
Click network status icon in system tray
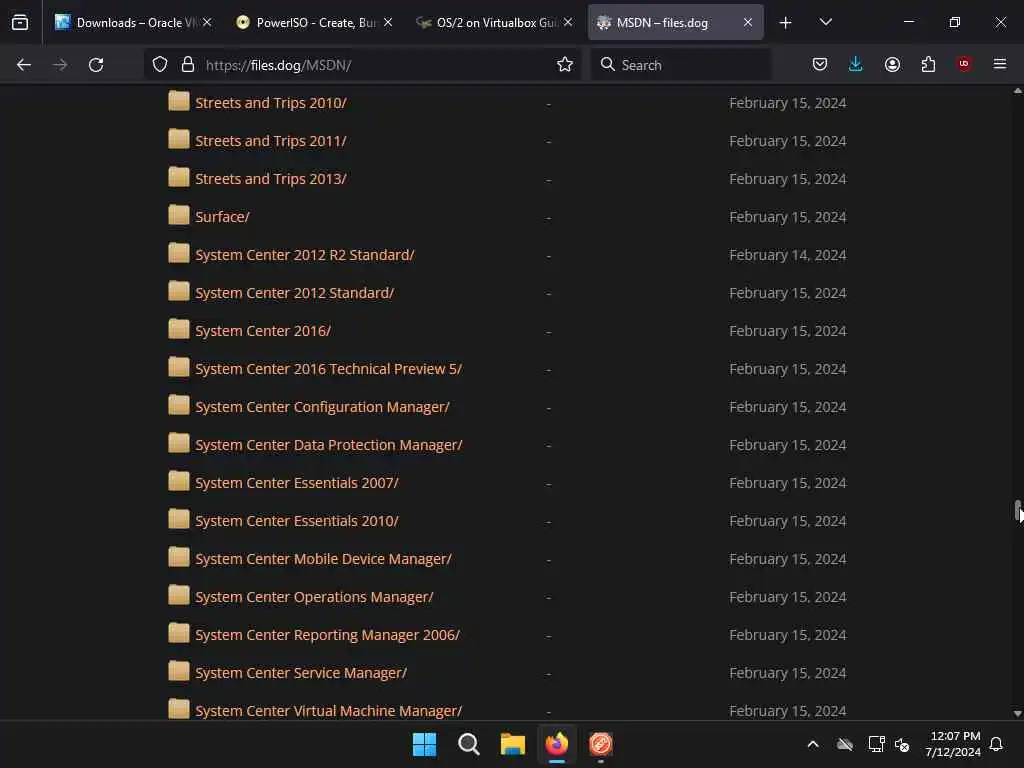[x=876, y=744]
